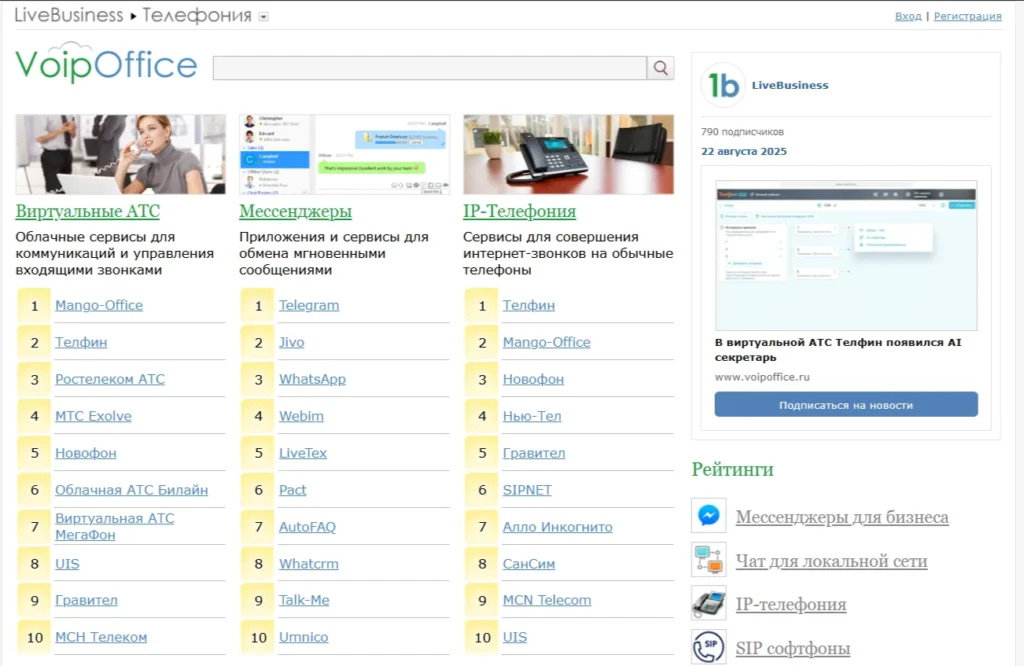Click inside the search input field

(430, 68)
